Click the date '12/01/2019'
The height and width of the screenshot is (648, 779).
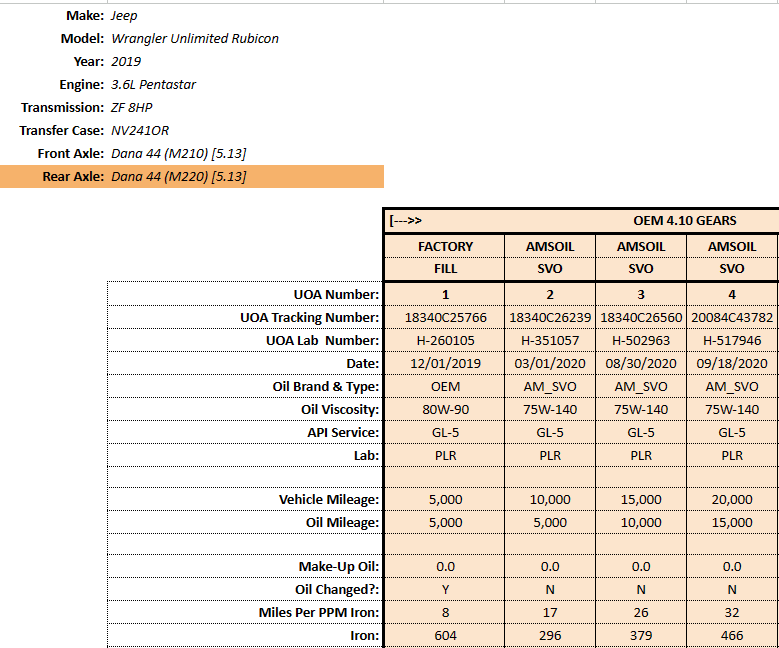coord(445,363)
